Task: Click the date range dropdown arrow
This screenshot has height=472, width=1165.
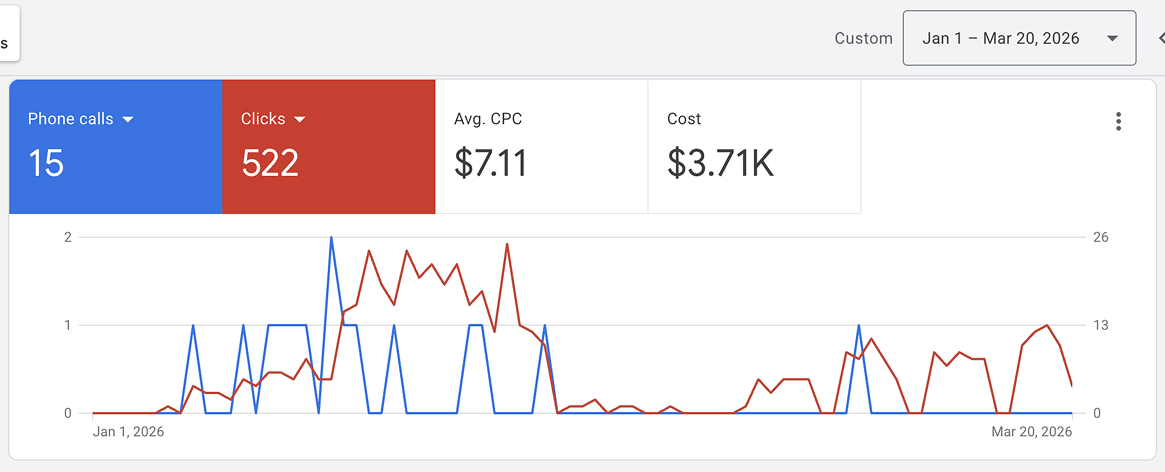Action: point(1112,39)
